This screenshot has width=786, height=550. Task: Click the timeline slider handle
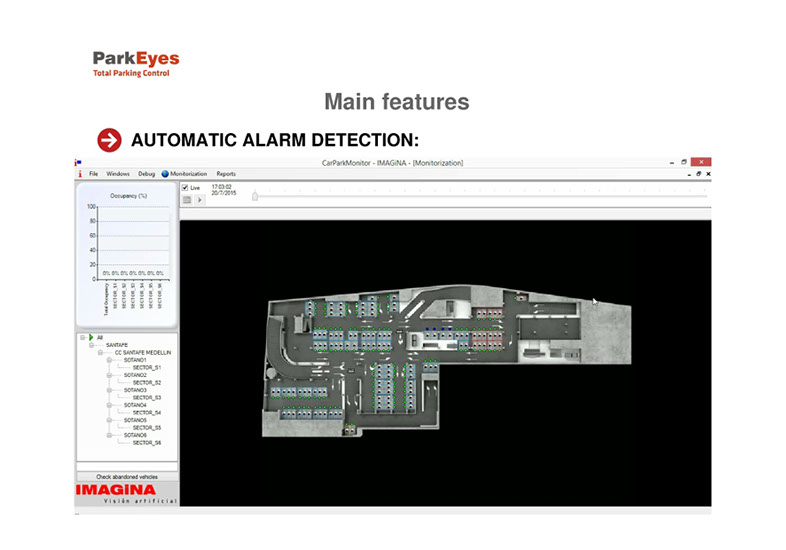254,196
